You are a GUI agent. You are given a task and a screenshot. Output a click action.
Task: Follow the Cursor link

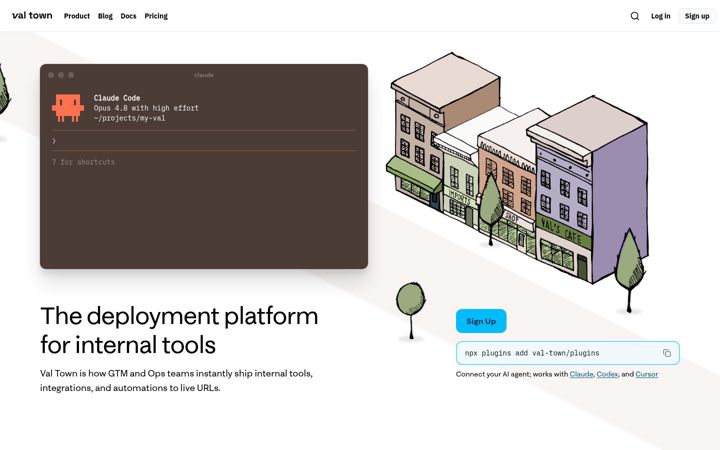(x=647, y=374)
